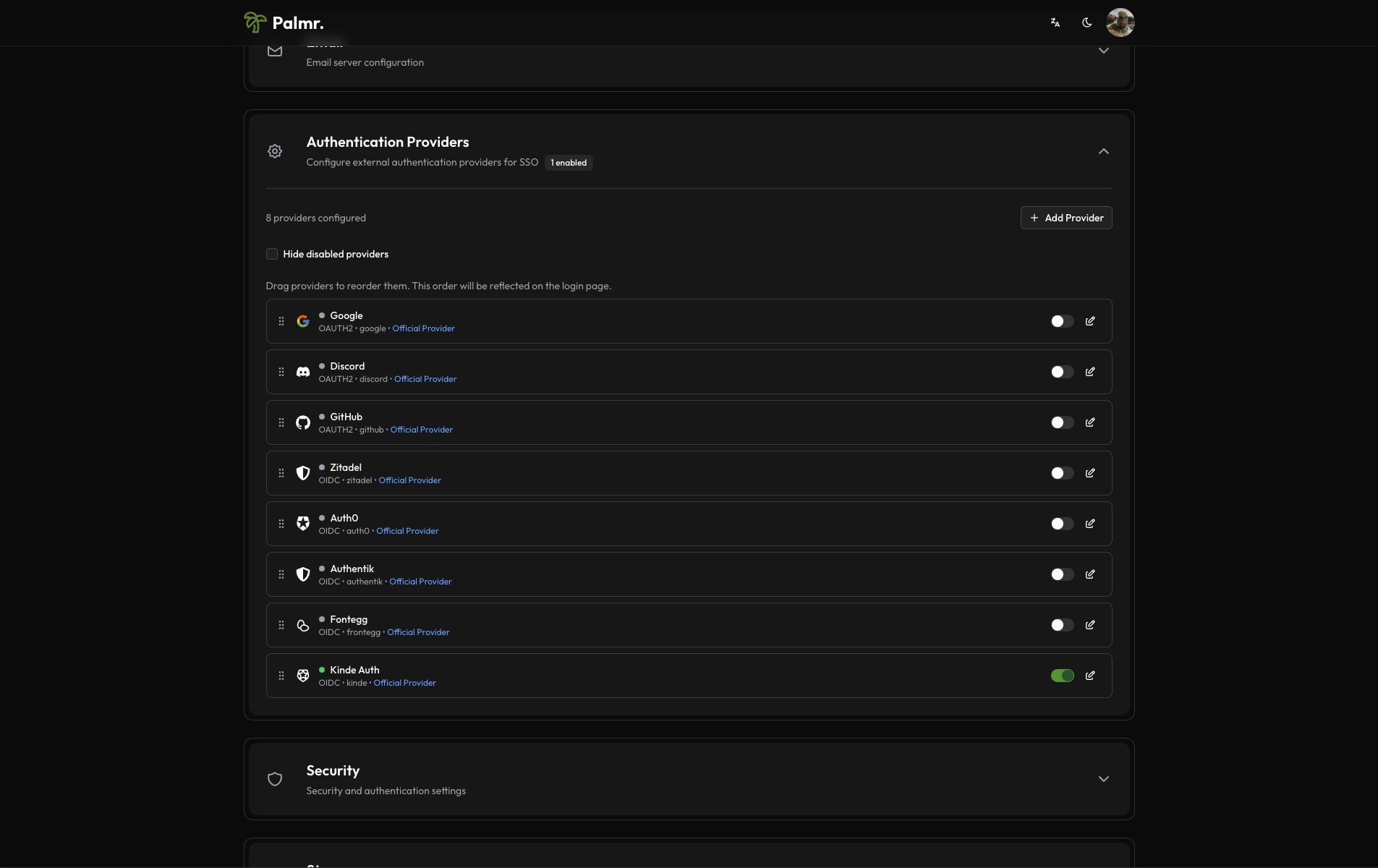Enable the Auth0 provider toggle
Image resolution: width=1378 pixels, height=868 pixels.
point(1062,524)
